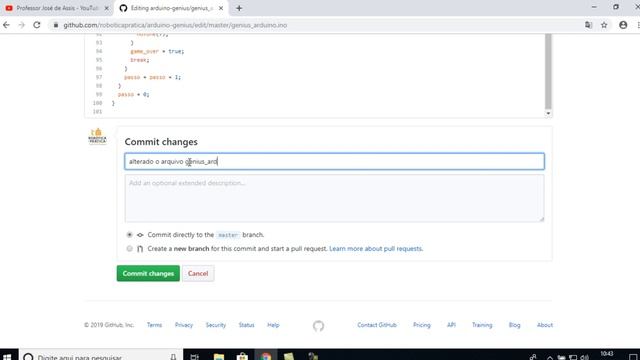Click the GitHub octocat logo in footer

click(x=318, y=326)
